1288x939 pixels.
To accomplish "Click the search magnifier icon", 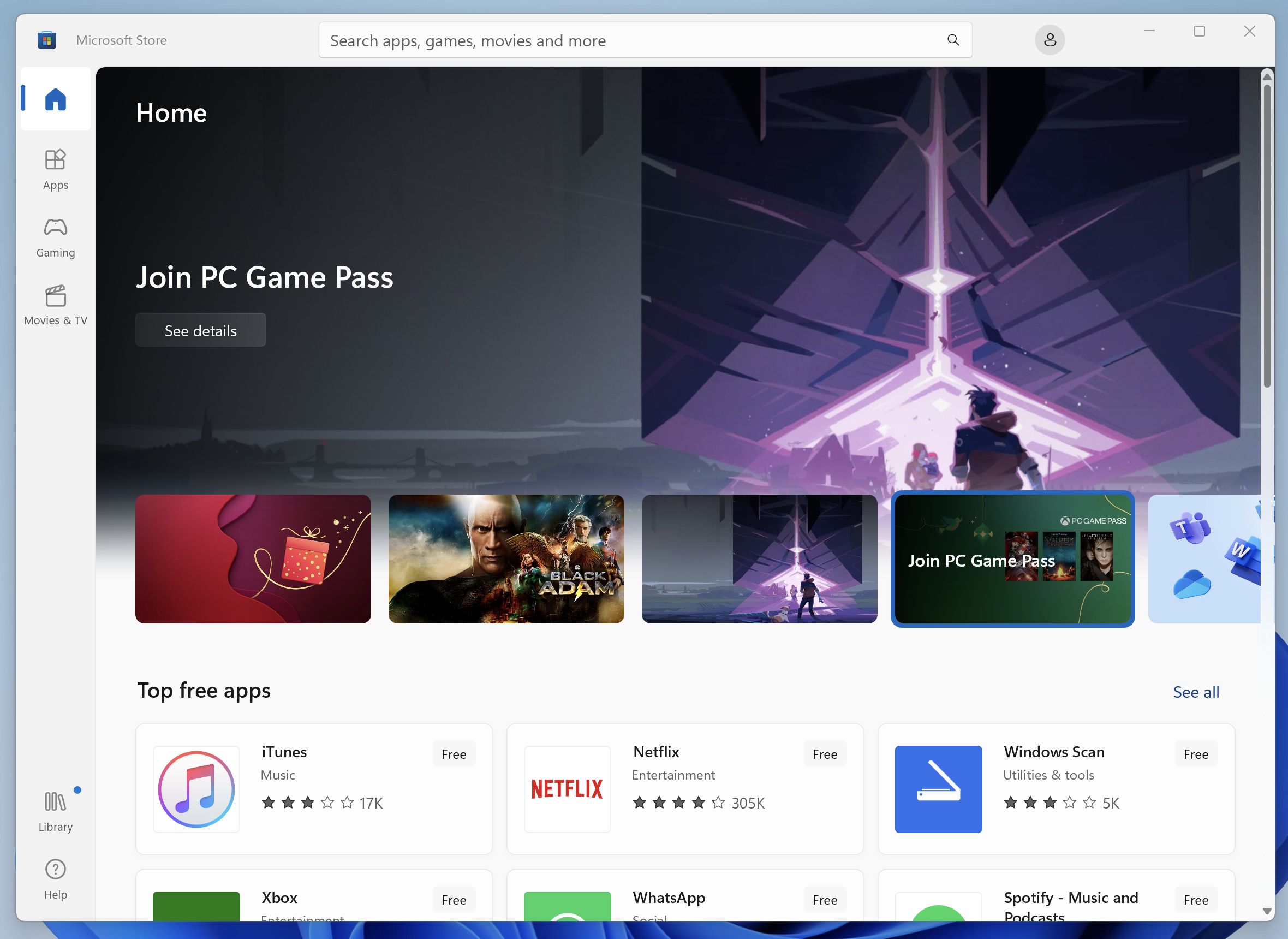I will (952, 40).
